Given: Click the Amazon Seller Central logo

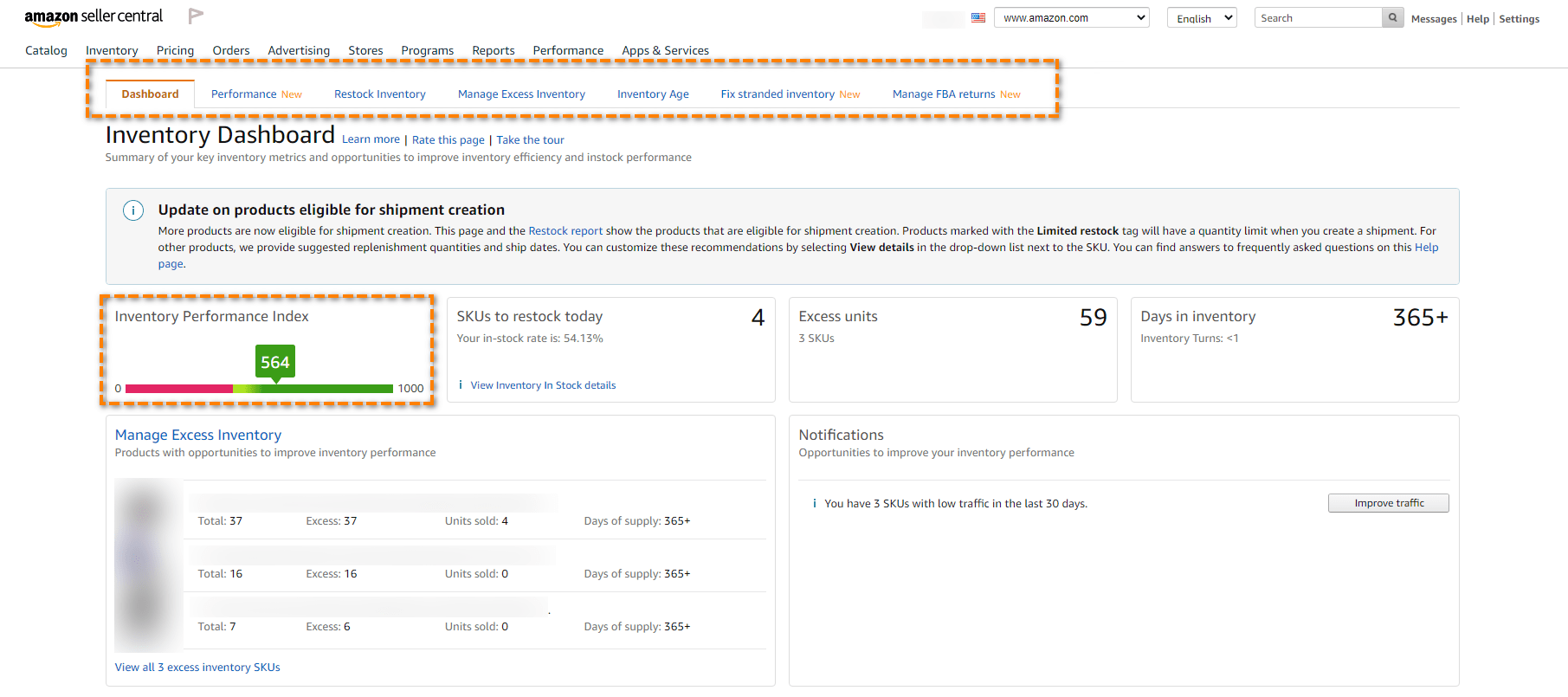Looking at the screenshot, I should pyautogui.click(x=94, y=17).
